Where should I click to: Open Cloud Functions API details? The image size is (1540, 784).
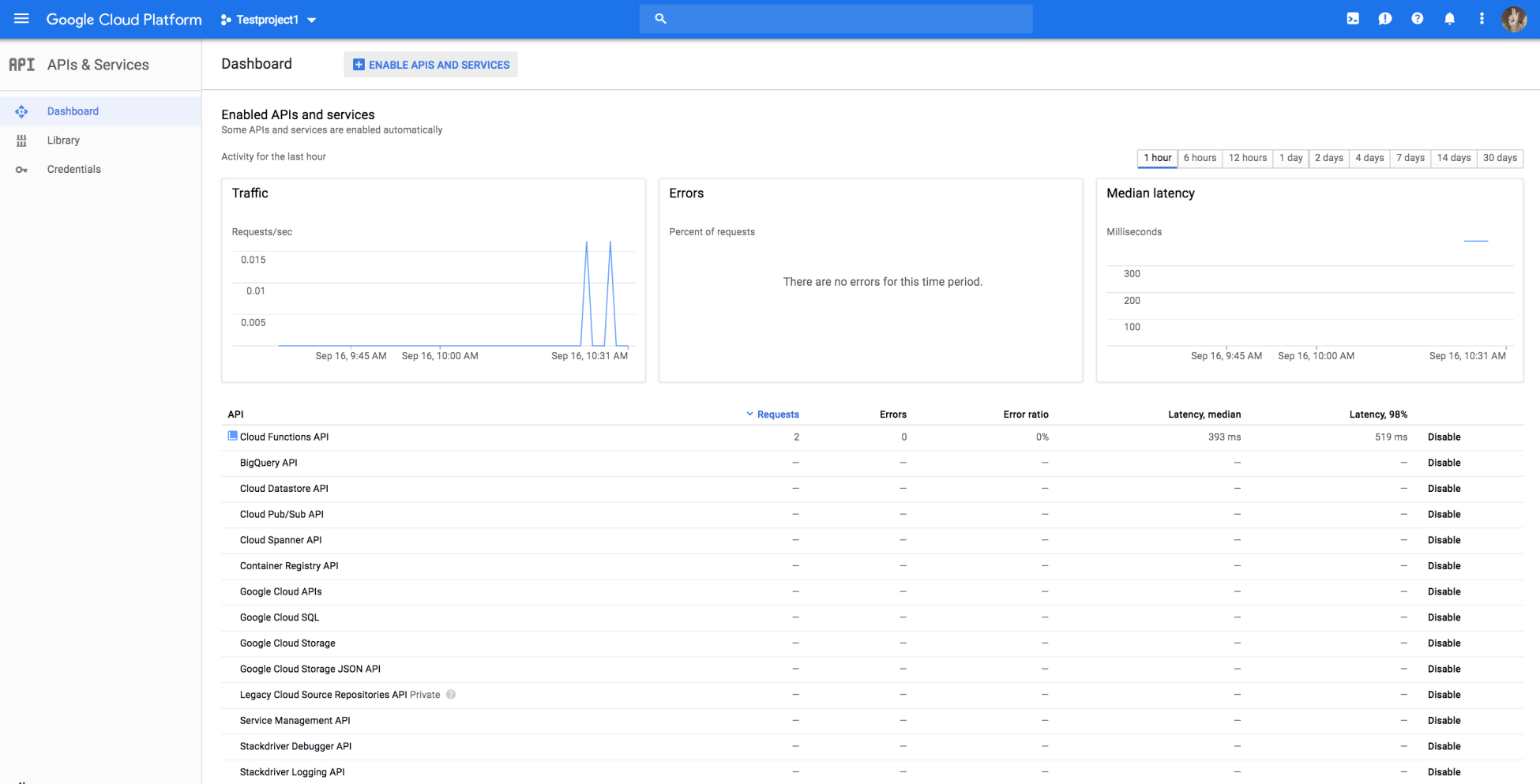284,437
